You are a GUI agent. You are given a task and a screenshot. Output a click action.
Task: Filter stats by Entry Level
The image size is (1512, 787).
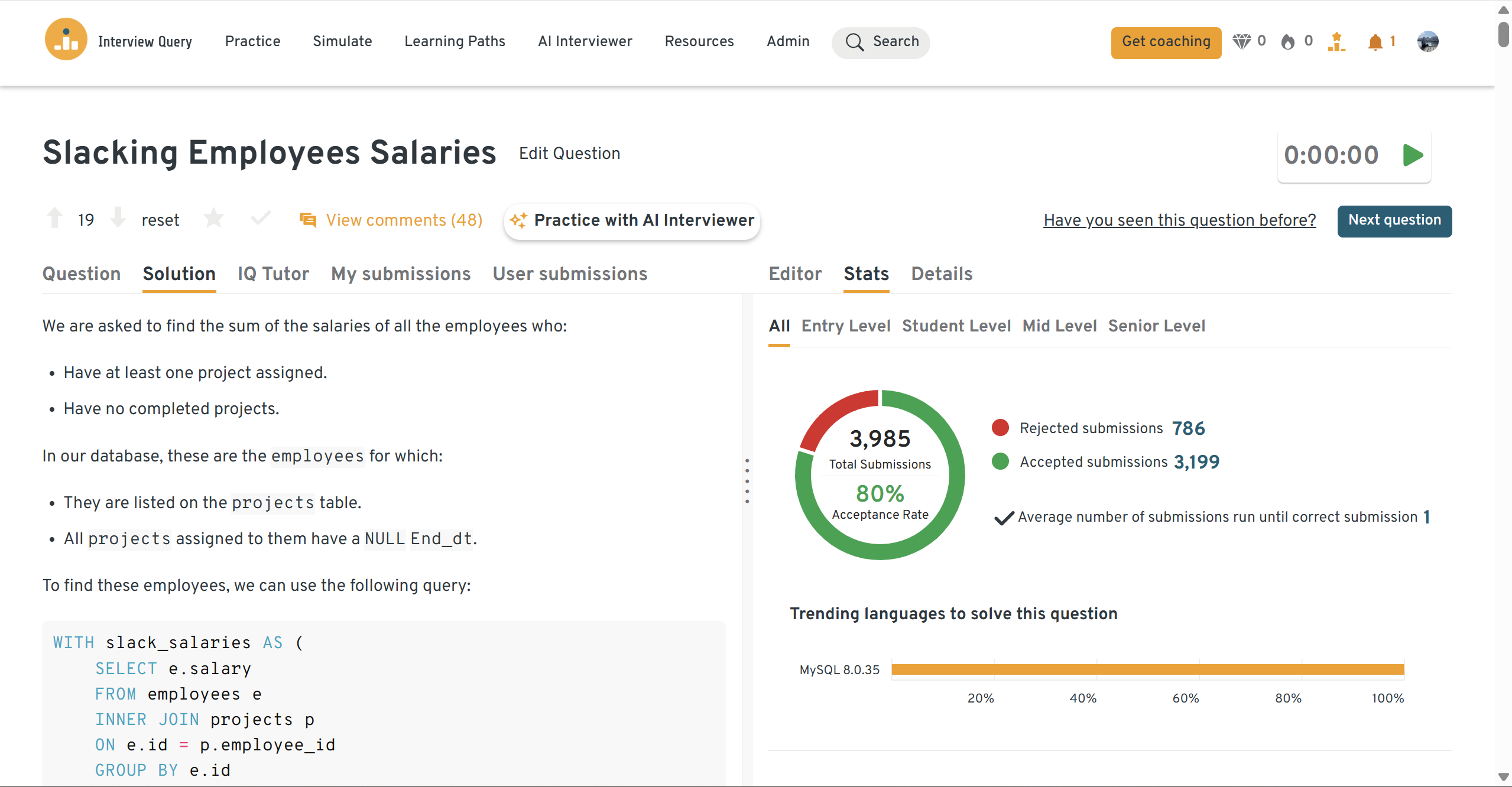pyautogui.click(x=845, y=326)
